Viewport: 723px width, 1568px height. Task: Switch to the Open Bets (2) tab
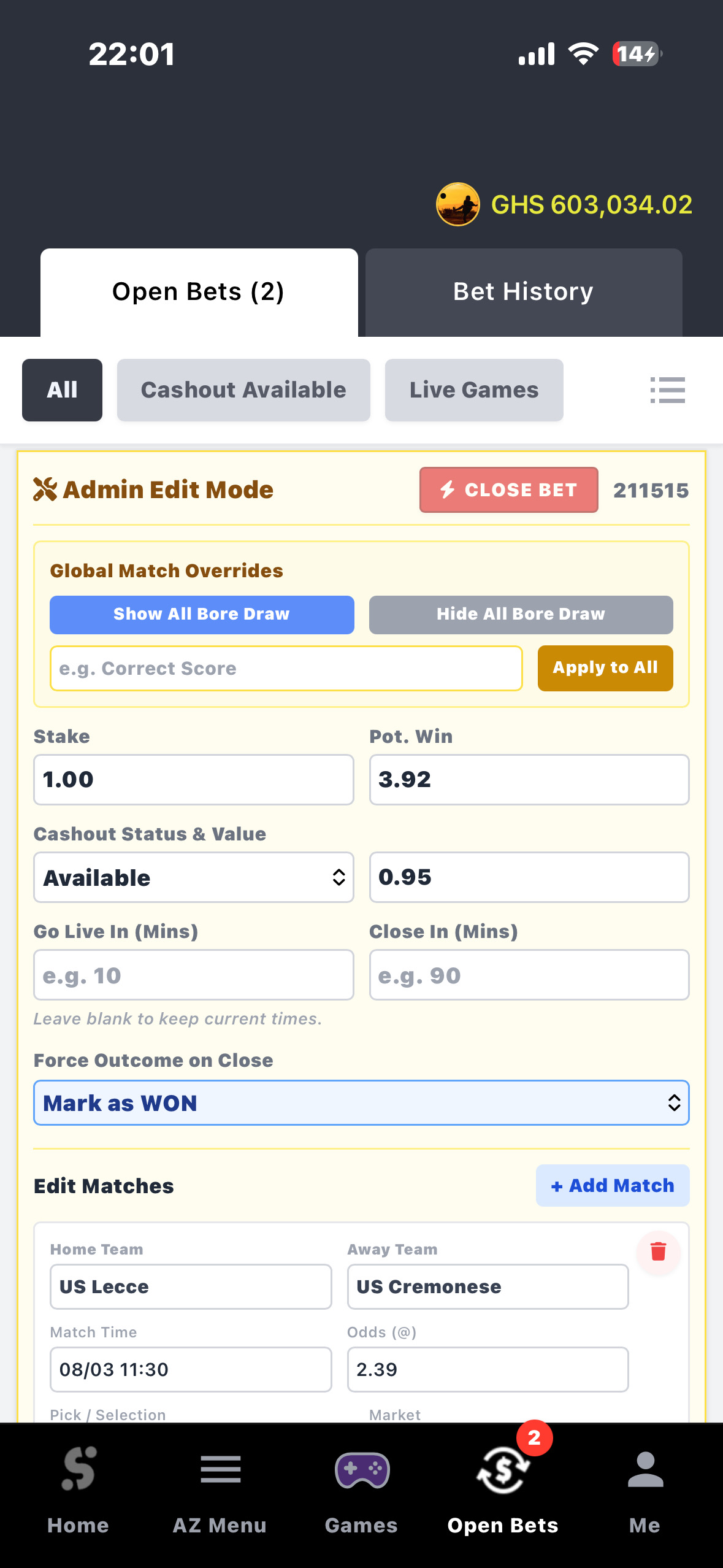tap(199, 293)
